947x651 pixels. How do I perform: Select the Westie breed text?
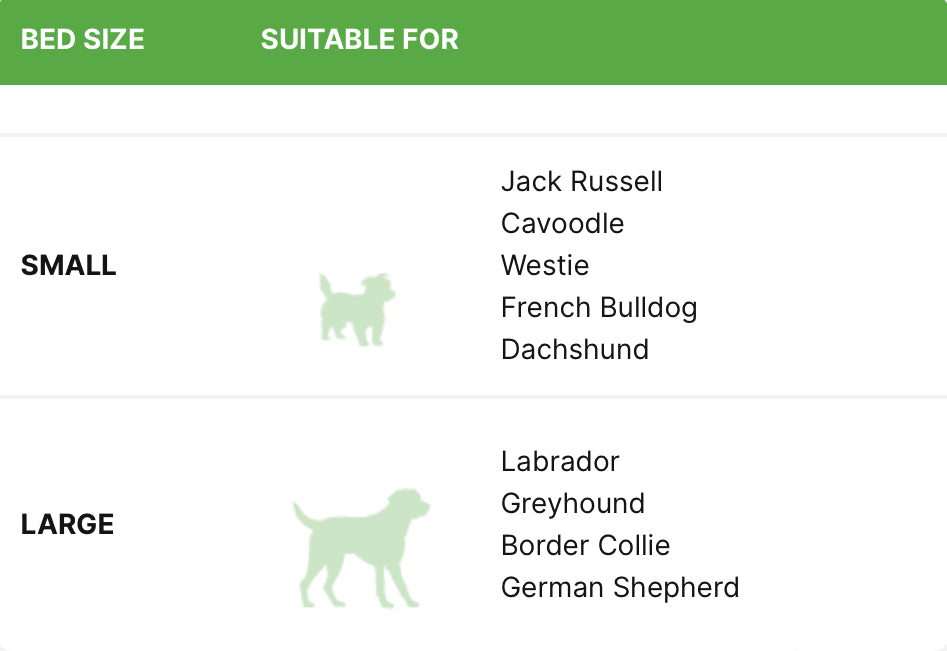point(545,266)
